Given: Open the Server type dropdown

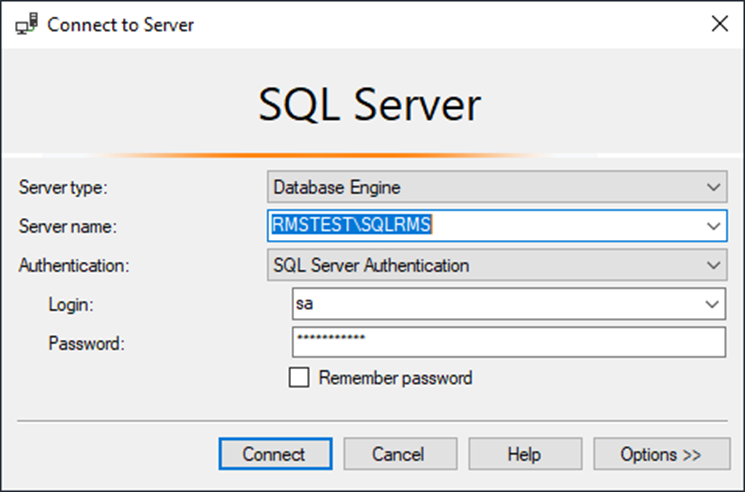Looking at the screenshot, I should pos(497,187).
